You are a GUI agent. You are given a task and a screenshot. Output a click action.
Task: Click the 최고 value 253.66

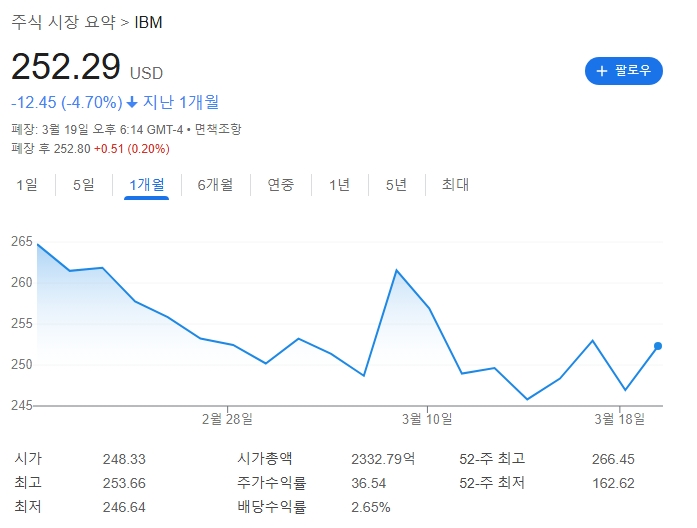click(x=124, y=483)
